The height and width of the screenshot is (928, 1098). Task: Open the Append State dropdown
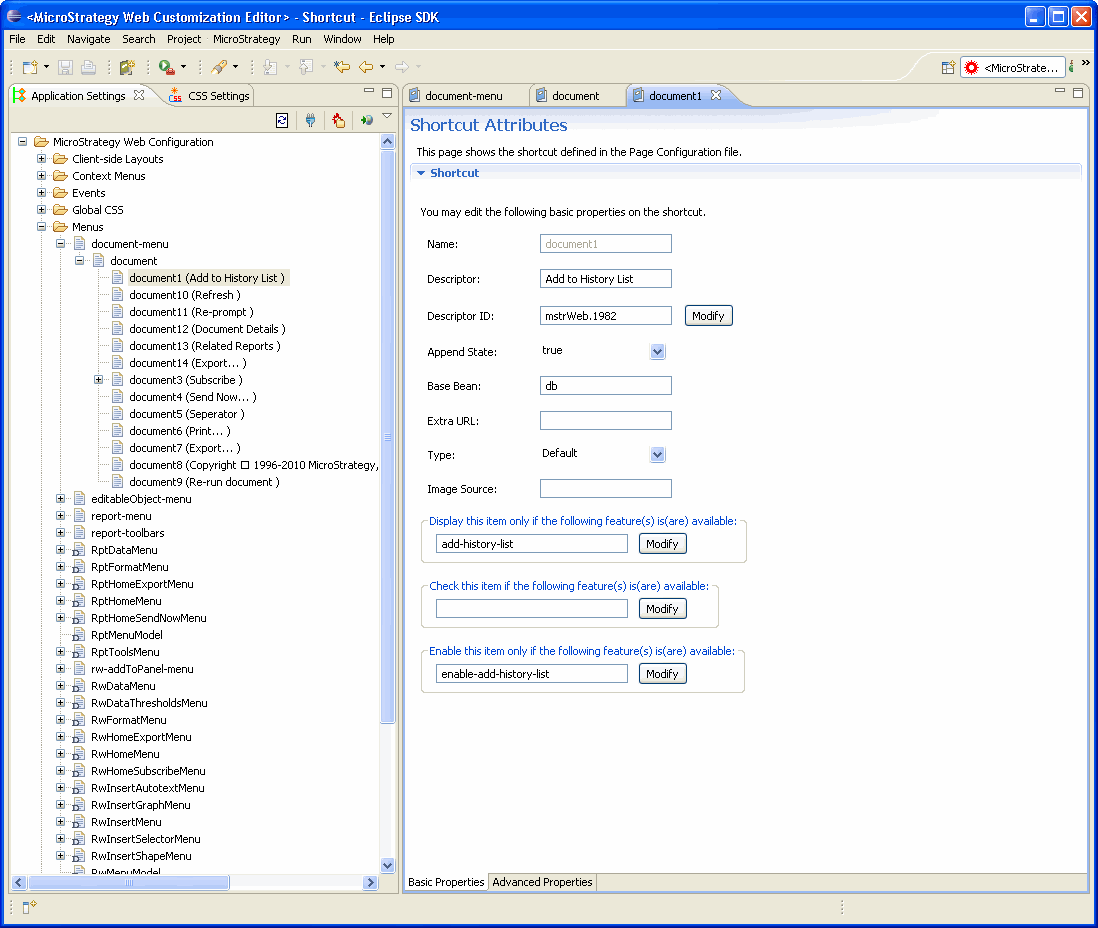[x=657, y=352]
